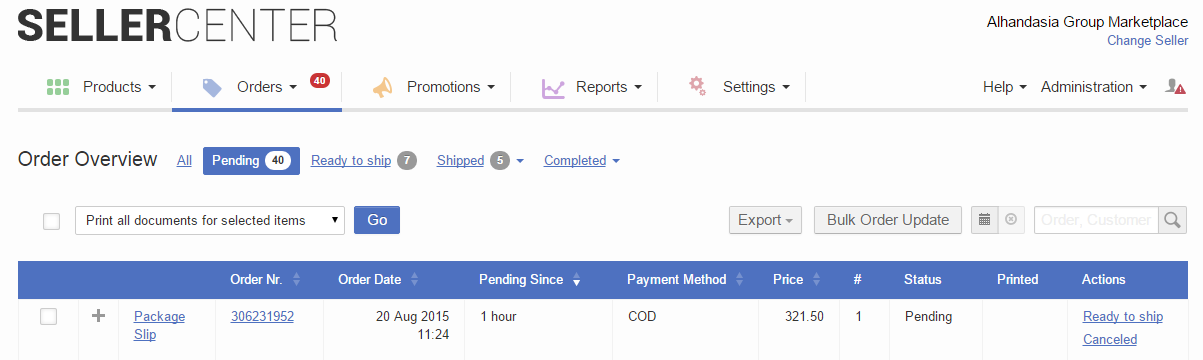Click the Change Seller link
1203x360 pixels.
1147,41
